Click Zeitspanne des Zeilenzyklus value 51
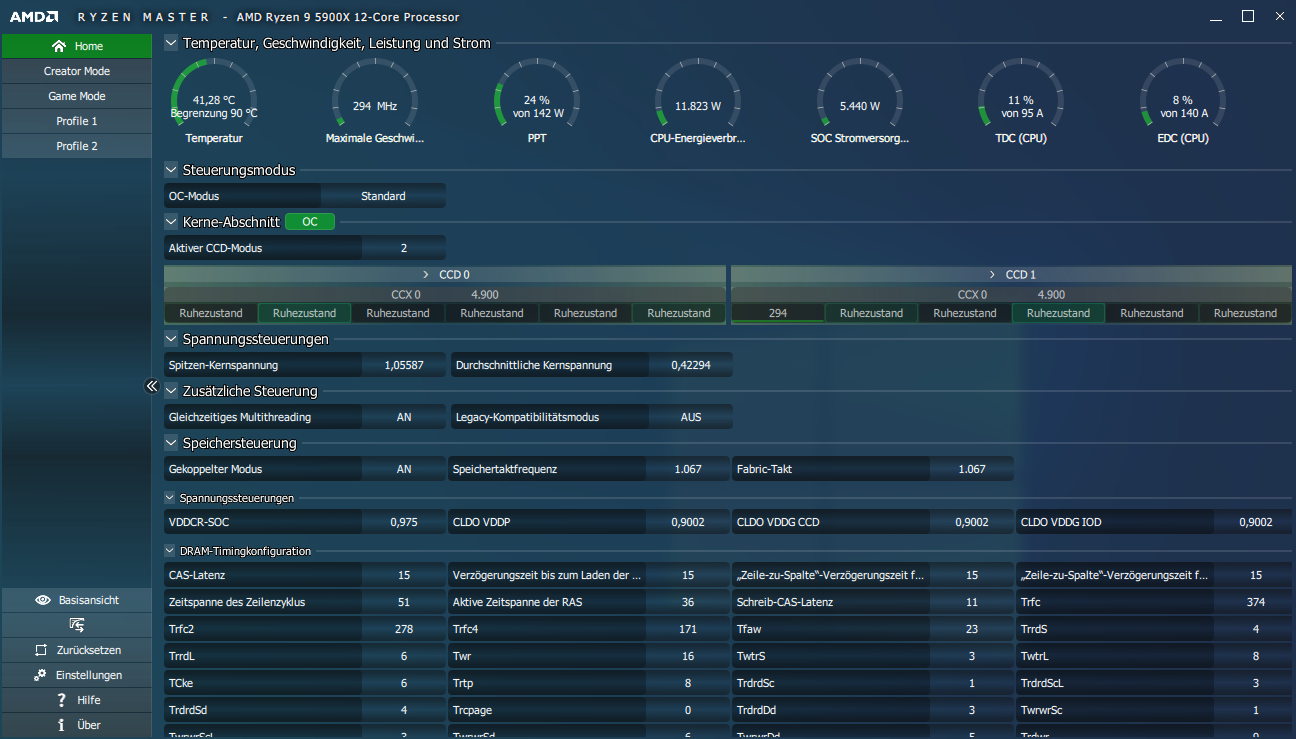The height and width of the screenshot is (739, 1296). [x=404, y=602]
